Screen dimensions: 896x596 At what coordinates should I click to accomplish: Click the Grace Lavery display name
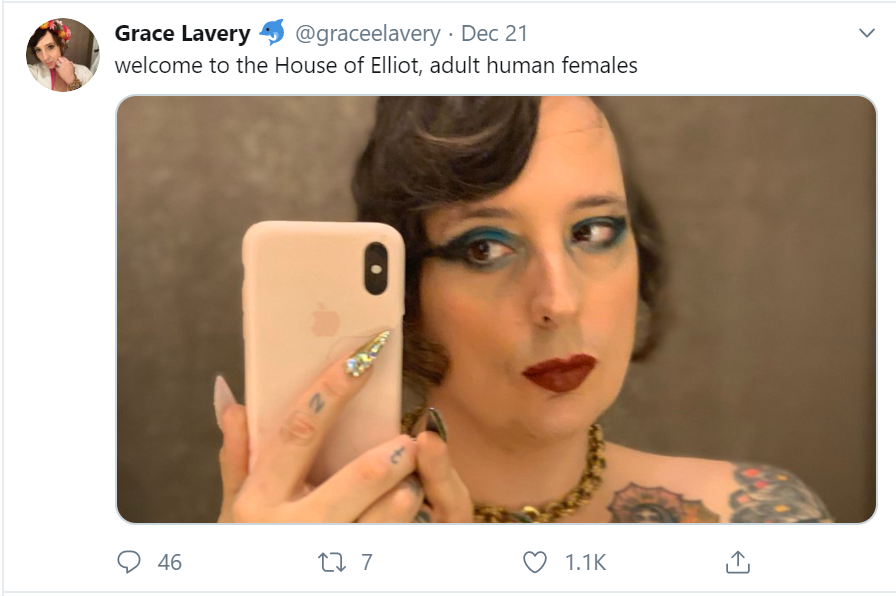[182, 33]
